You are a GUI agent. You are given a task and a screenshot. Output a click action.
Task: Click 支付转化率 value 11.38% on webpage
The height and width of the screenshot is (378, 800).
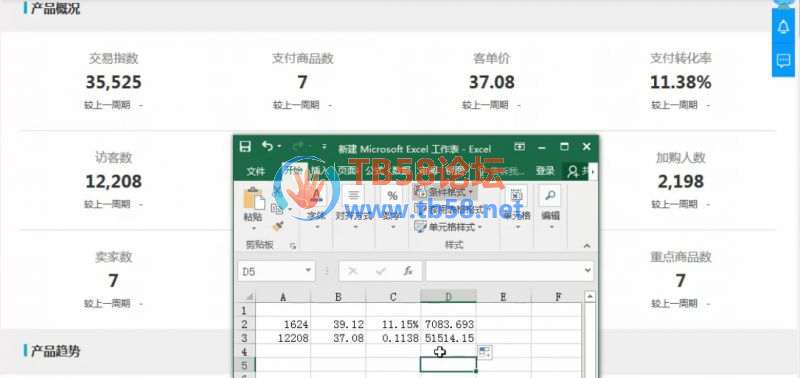coord(681,82)
